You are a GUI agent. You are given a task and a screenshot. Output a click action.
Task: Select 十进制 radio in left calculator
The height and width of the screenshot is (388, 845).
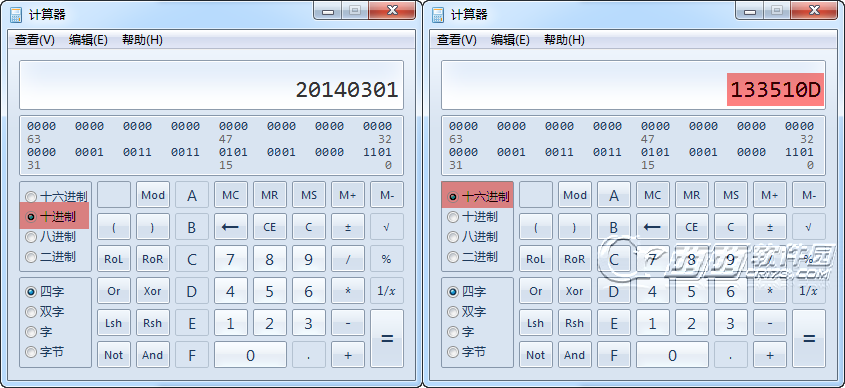pyautogui.click(x=51, y=217)
